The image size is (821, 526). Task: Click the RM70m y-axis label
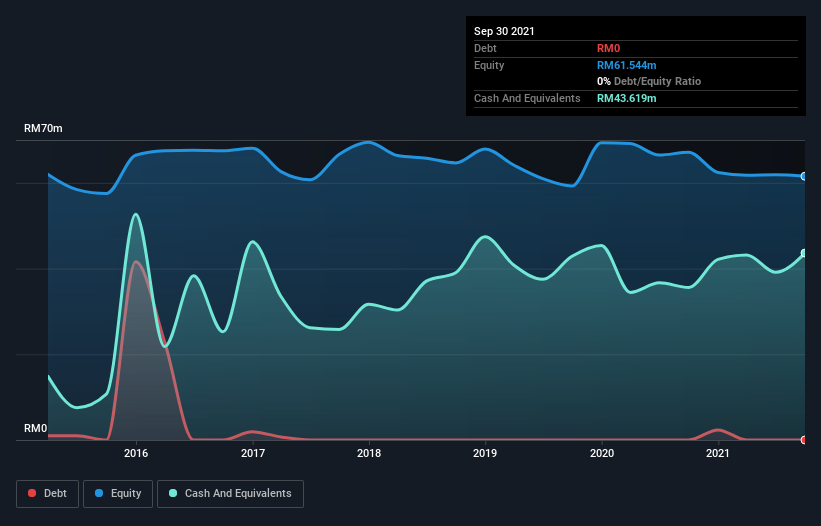tap(43, 128)
